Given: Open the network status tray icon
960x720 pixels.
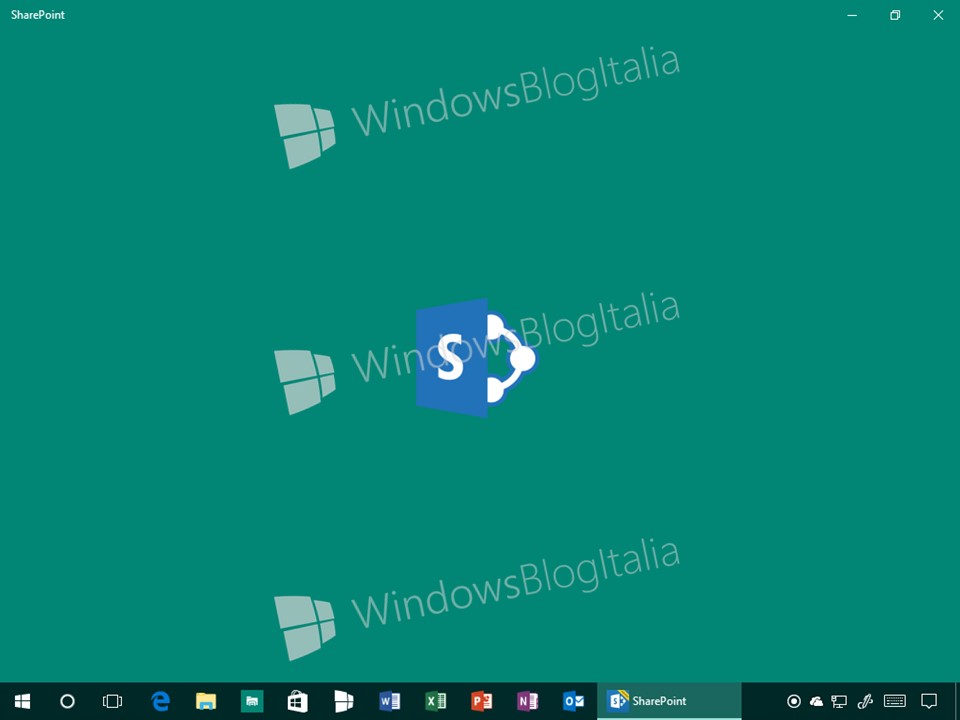Looking at the screenshot, I should pyautogui.click(x=839, y=701).
